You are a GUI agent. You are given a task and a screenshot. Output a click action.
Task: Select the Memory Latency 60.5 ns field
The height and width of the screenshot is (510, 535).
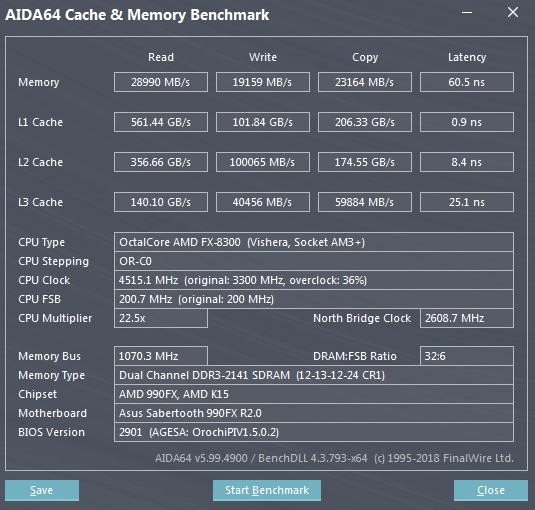(x=467, y=82)
